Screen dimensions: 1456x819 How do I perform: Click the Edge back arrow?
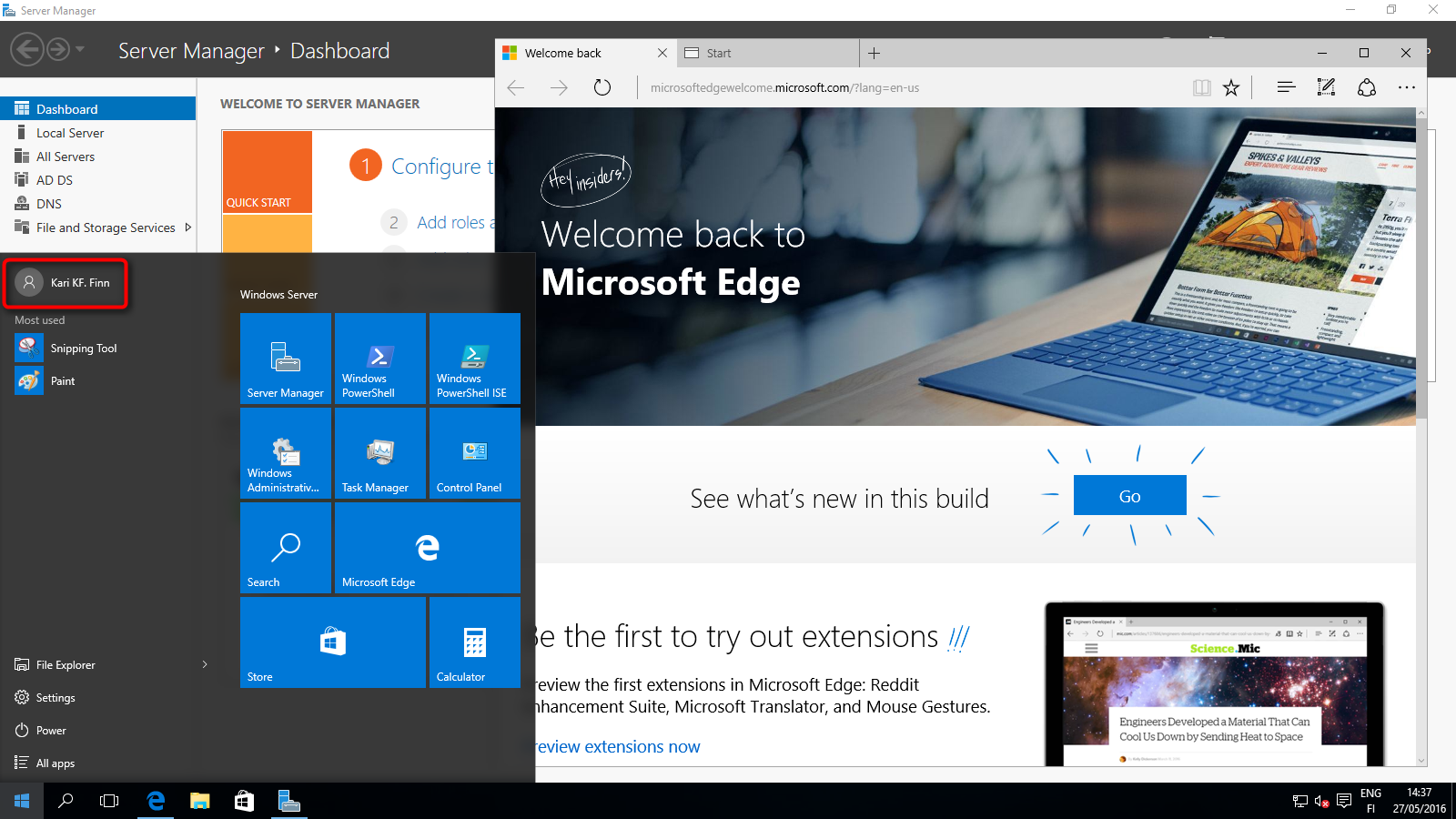coord(516,87)
